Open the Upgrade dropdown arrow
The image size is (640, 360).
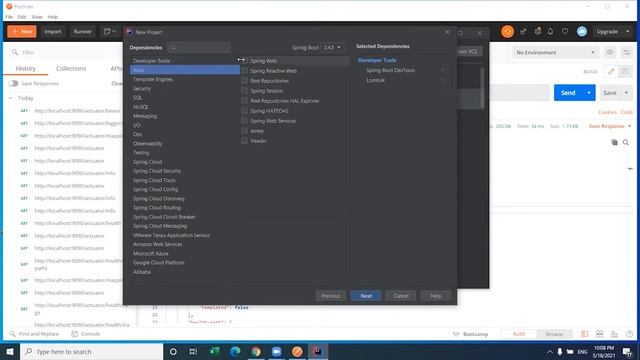628,31
